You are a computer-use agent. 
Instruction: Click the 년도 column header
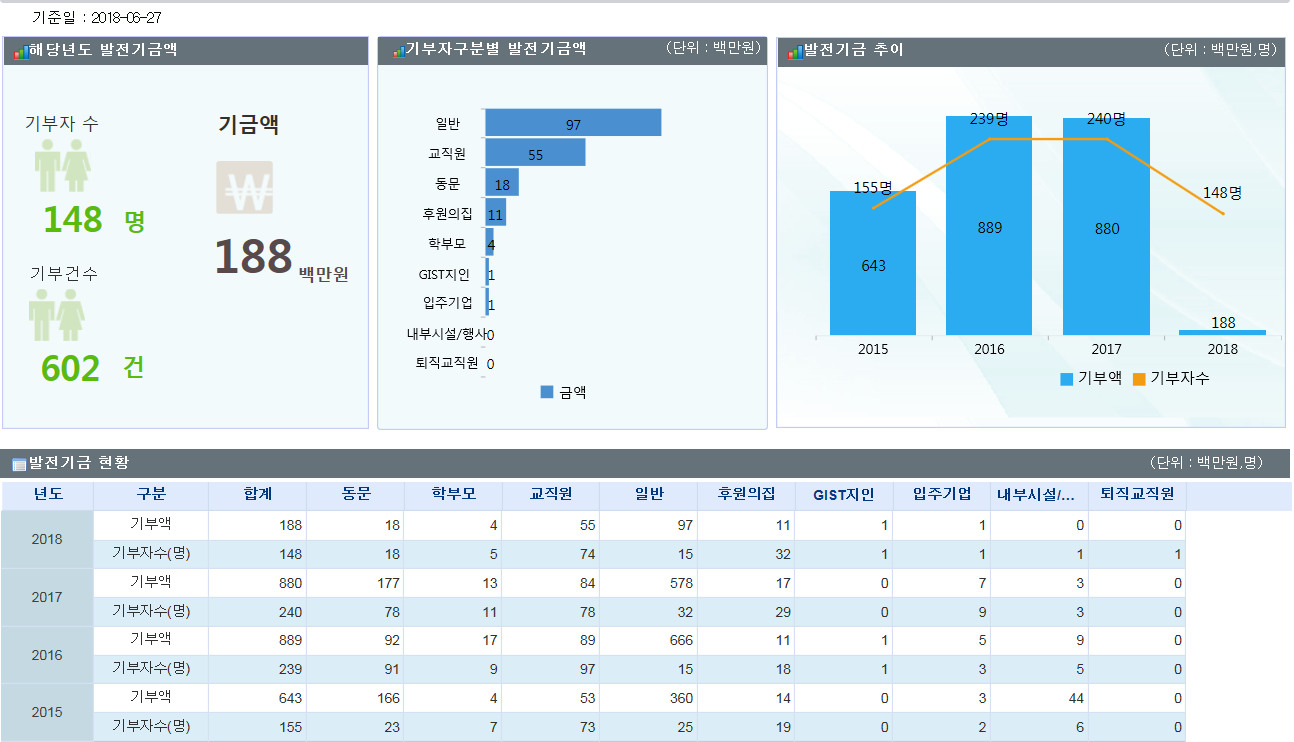[x=48, y=495]
